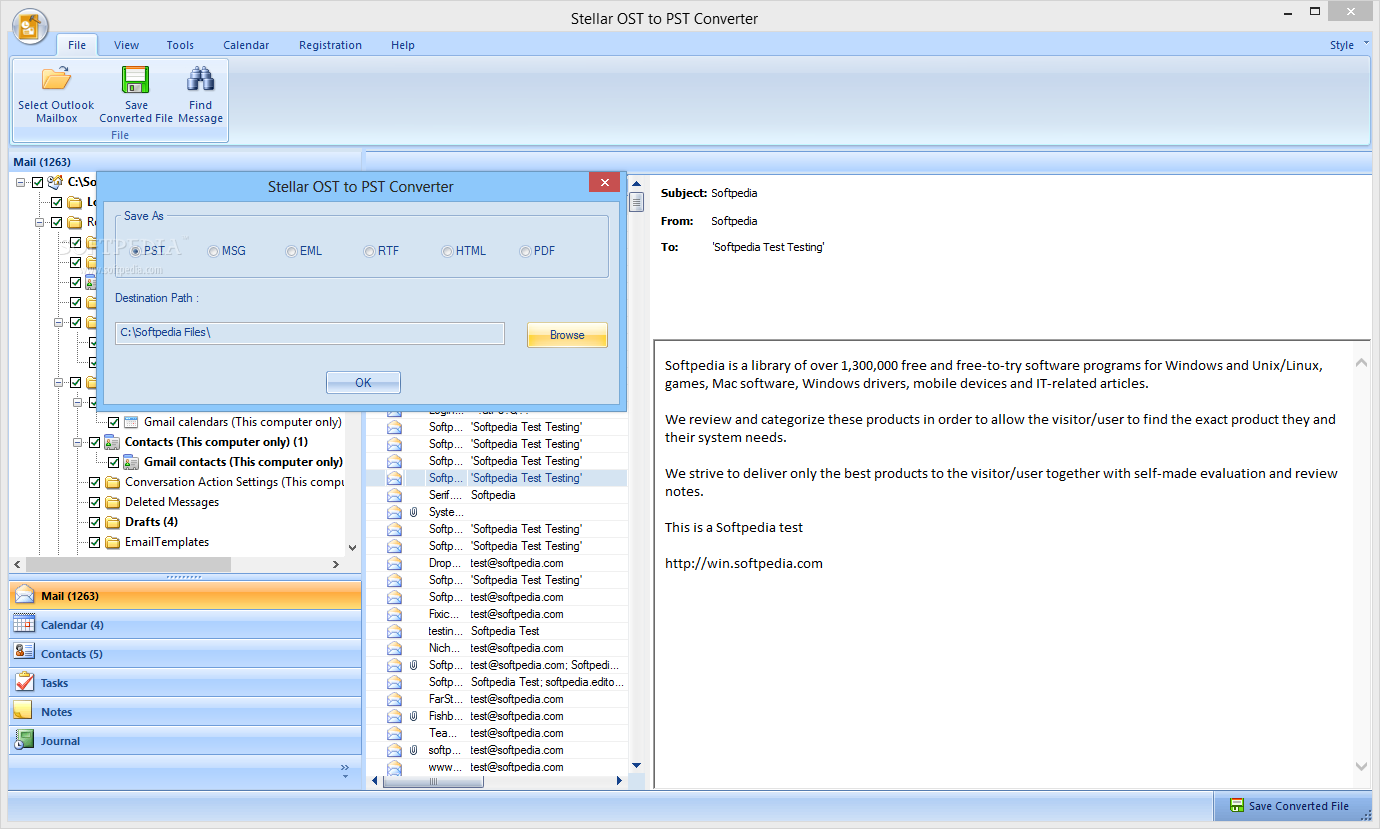Click the envelope icon of the FarSt... message

394,699
